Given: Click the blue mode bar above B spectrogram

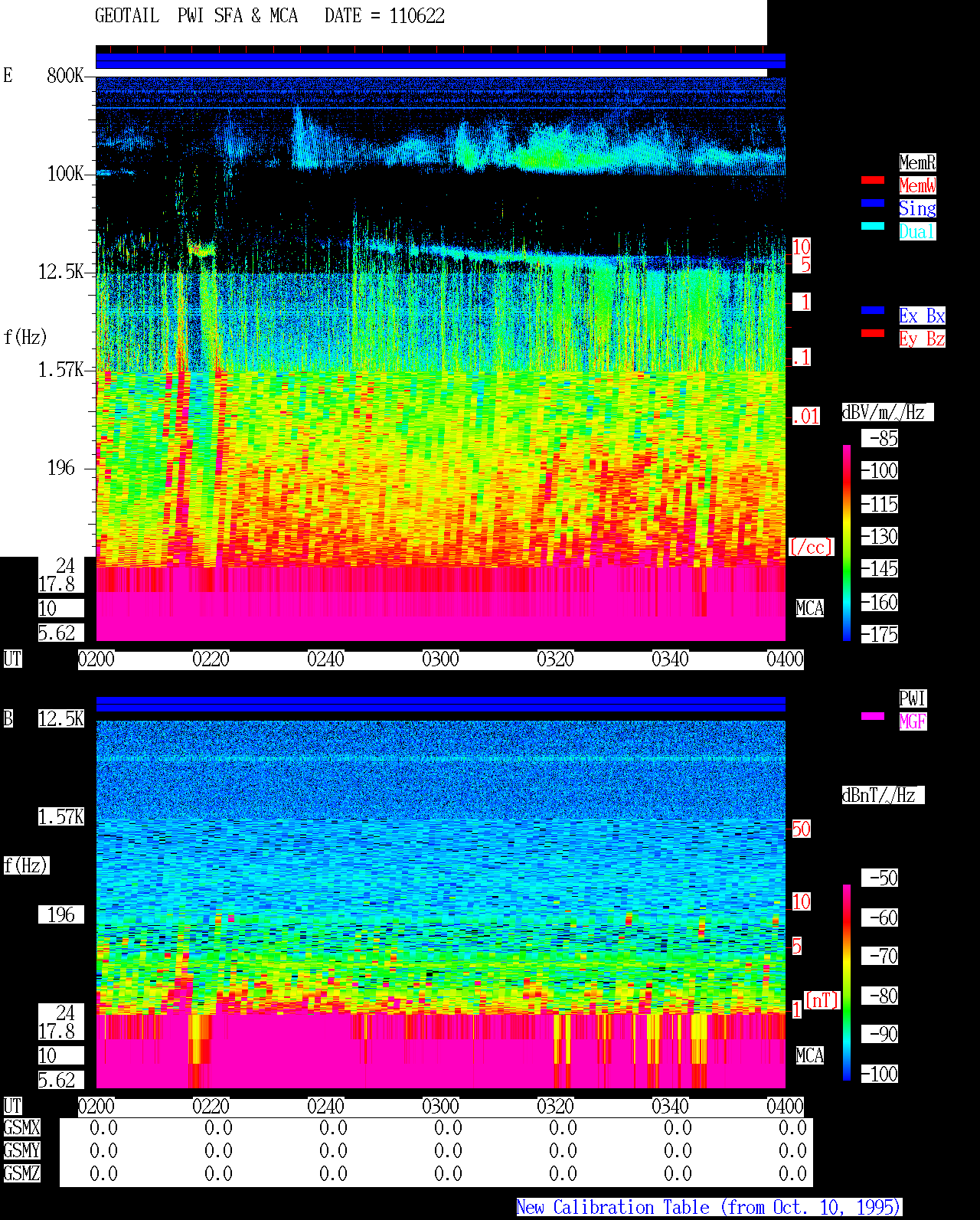Looking at the screenshot, I should (x=440, y=705).
